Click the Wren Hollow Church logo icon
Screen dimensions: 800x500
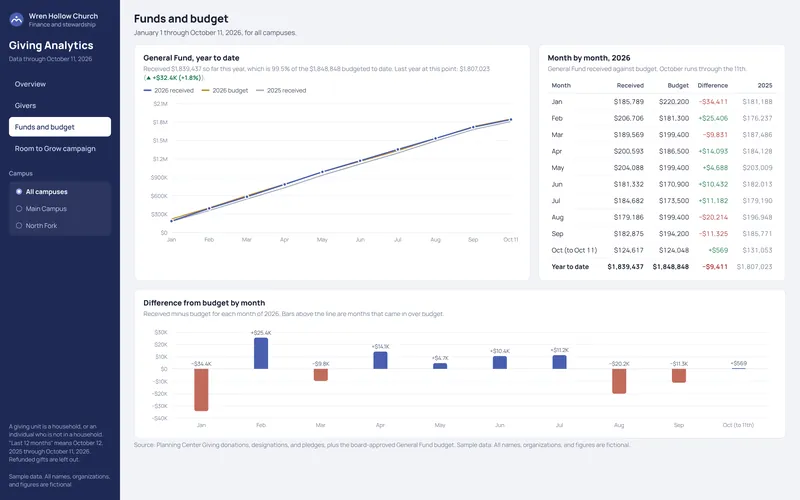pyautogui.click(x=16, y=20)
